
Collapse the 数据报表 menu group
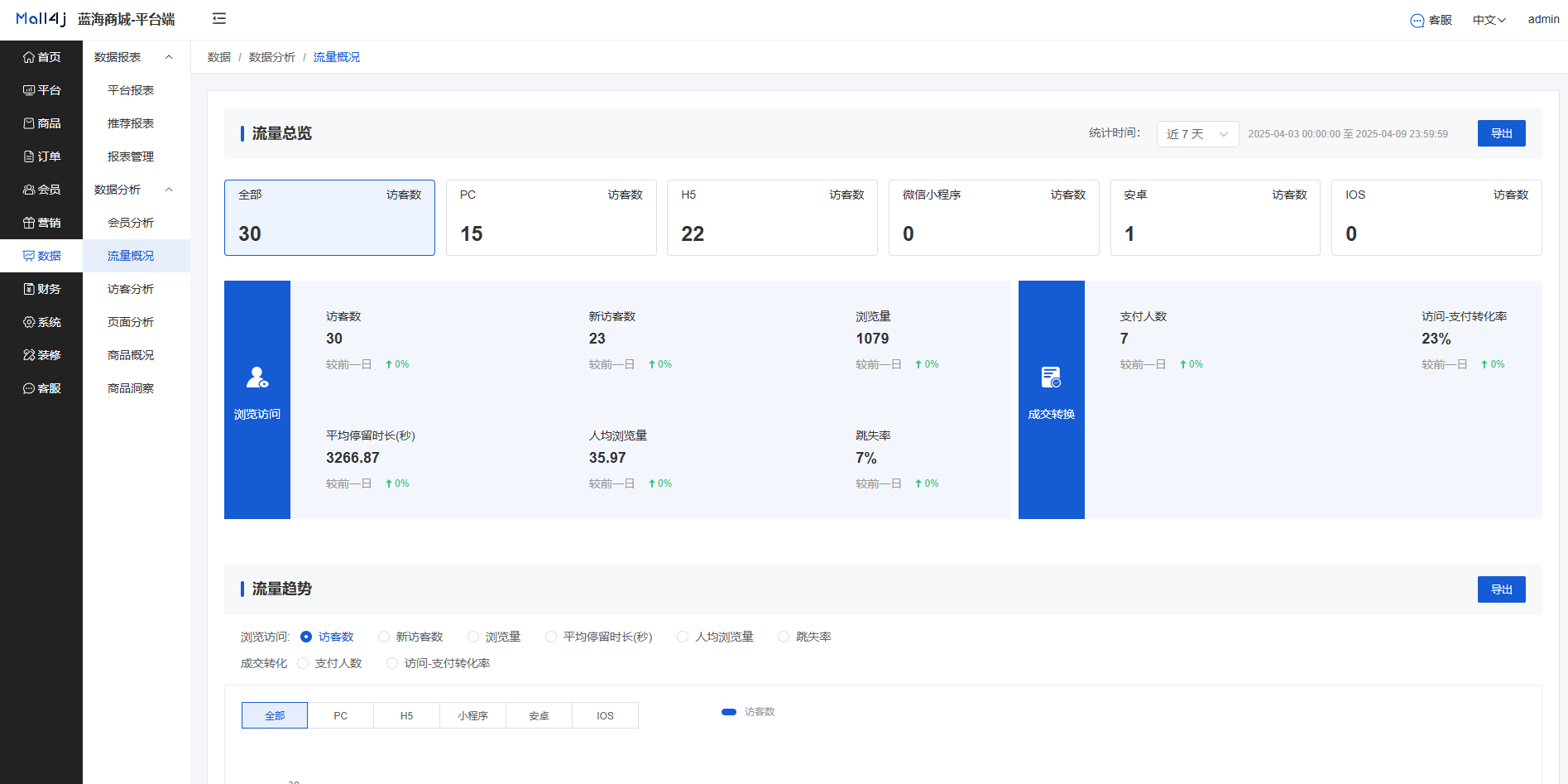tap(137, 57)
